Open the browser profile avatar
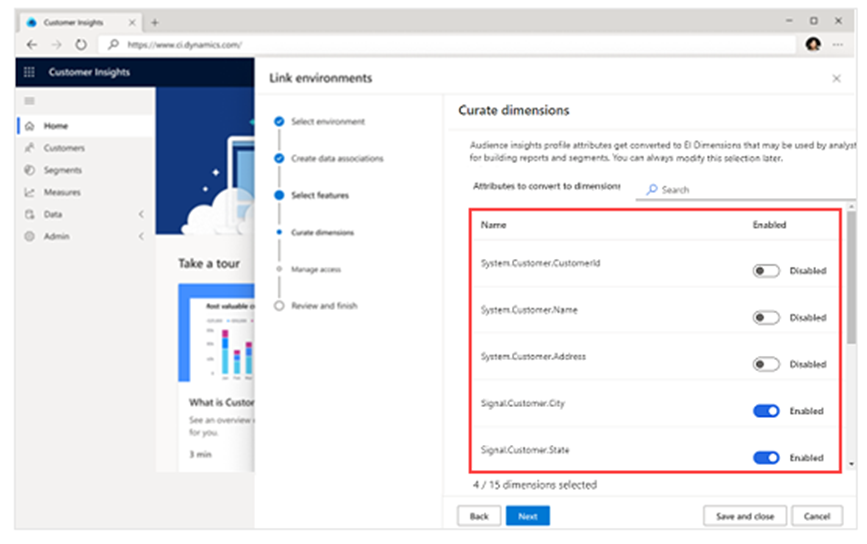The width and height of the screenshot is (867, 544). [813, 44]
